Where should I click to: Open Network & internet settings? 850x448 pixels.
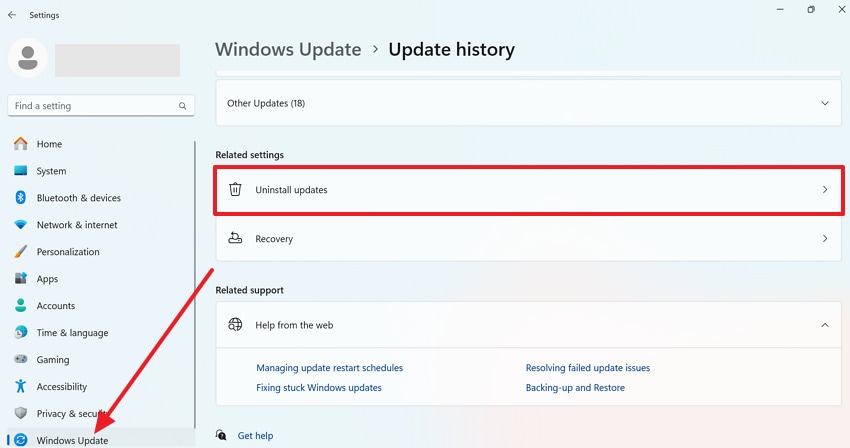[77, 225]
